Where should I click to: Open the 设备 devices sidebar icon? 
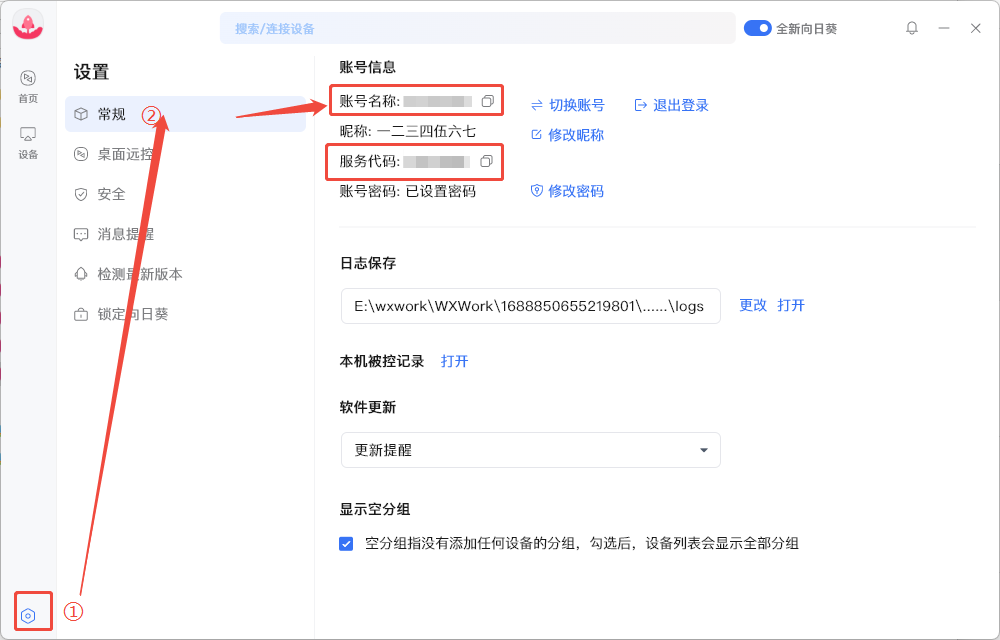[x=28, y=143]
